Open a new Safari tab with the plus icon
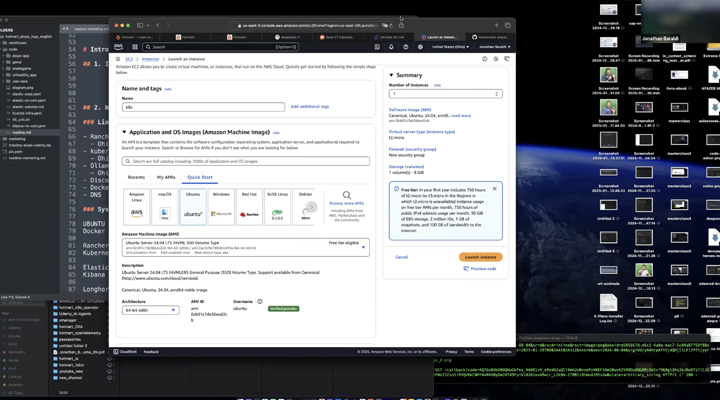720x400 pixels. pyautogui.click(x=496, y=25)
